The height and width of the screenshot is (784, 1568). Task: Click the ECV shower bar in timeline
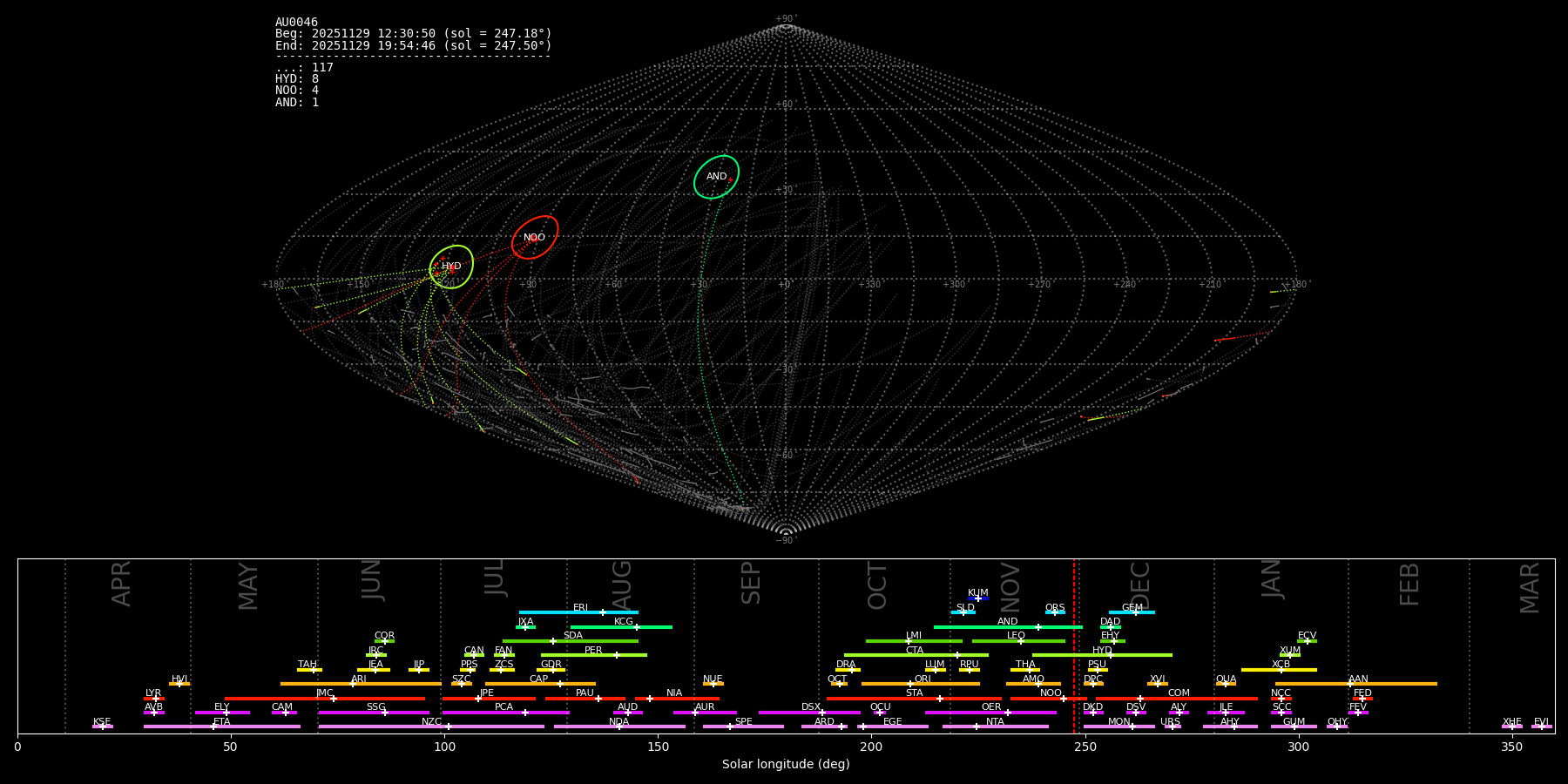tap(1307, 641)
